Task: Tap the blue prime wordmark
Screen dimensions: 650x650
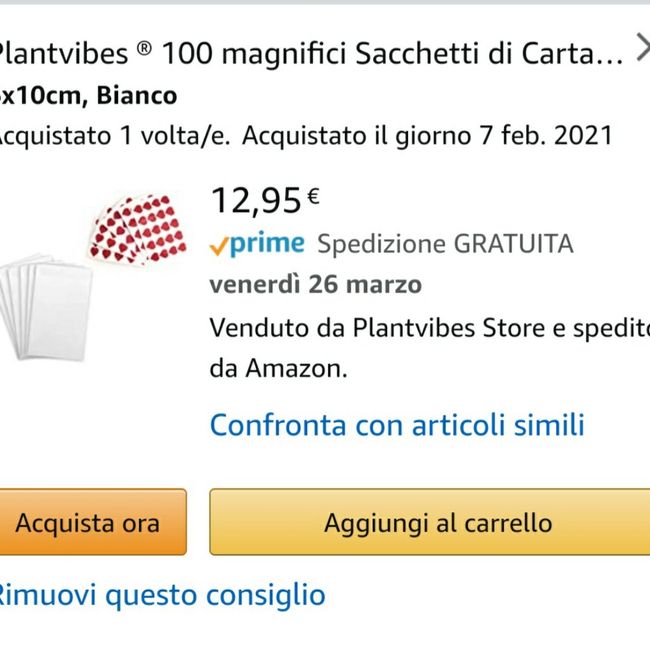Action: pos(267,243)
